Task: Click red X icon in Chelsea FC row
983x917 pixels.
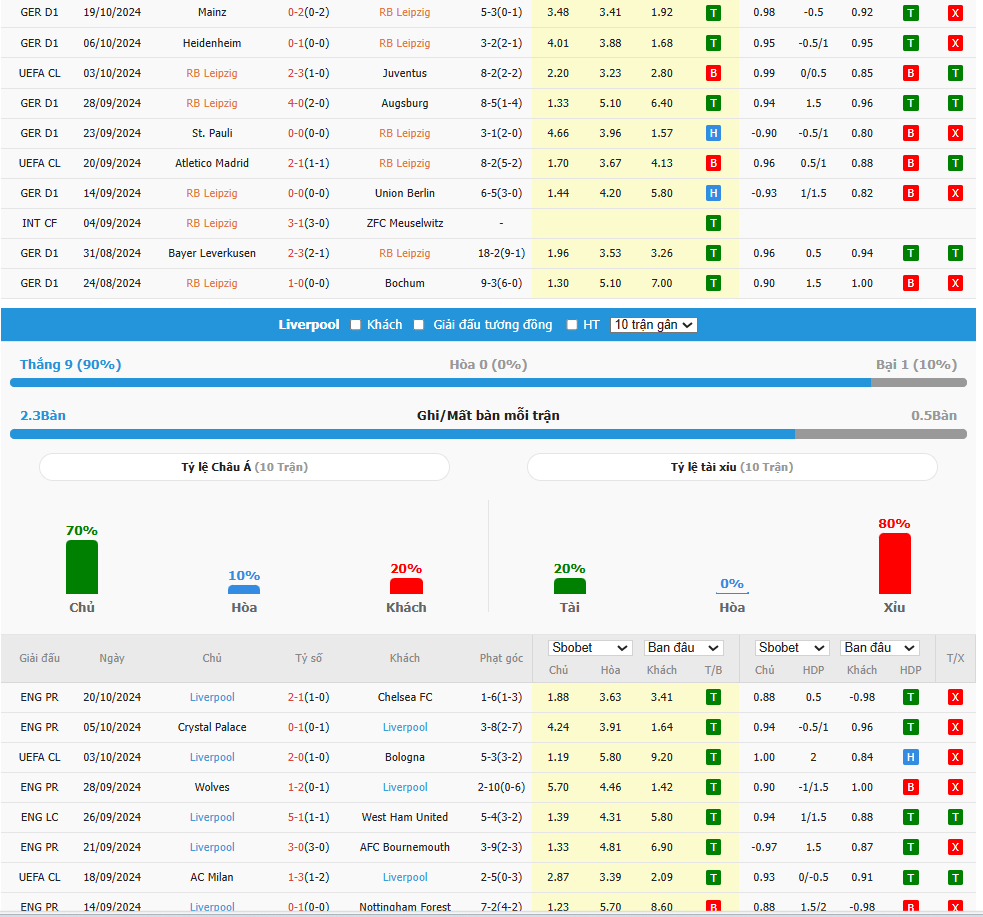Action: 955,697
